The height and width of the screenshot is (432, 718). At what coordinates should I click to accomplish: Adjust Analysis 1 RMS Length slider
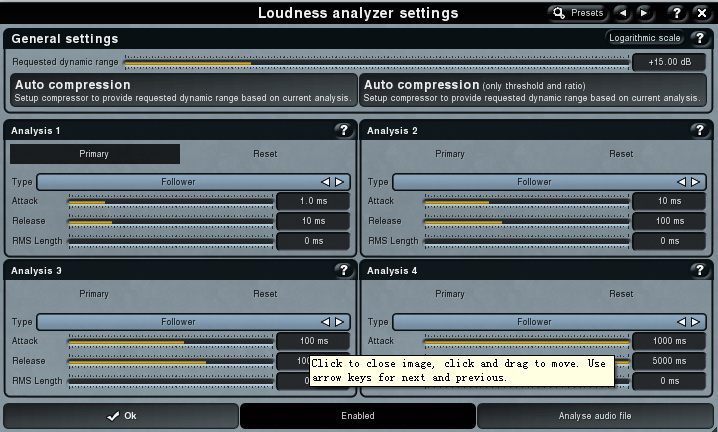tap(171, 241)
